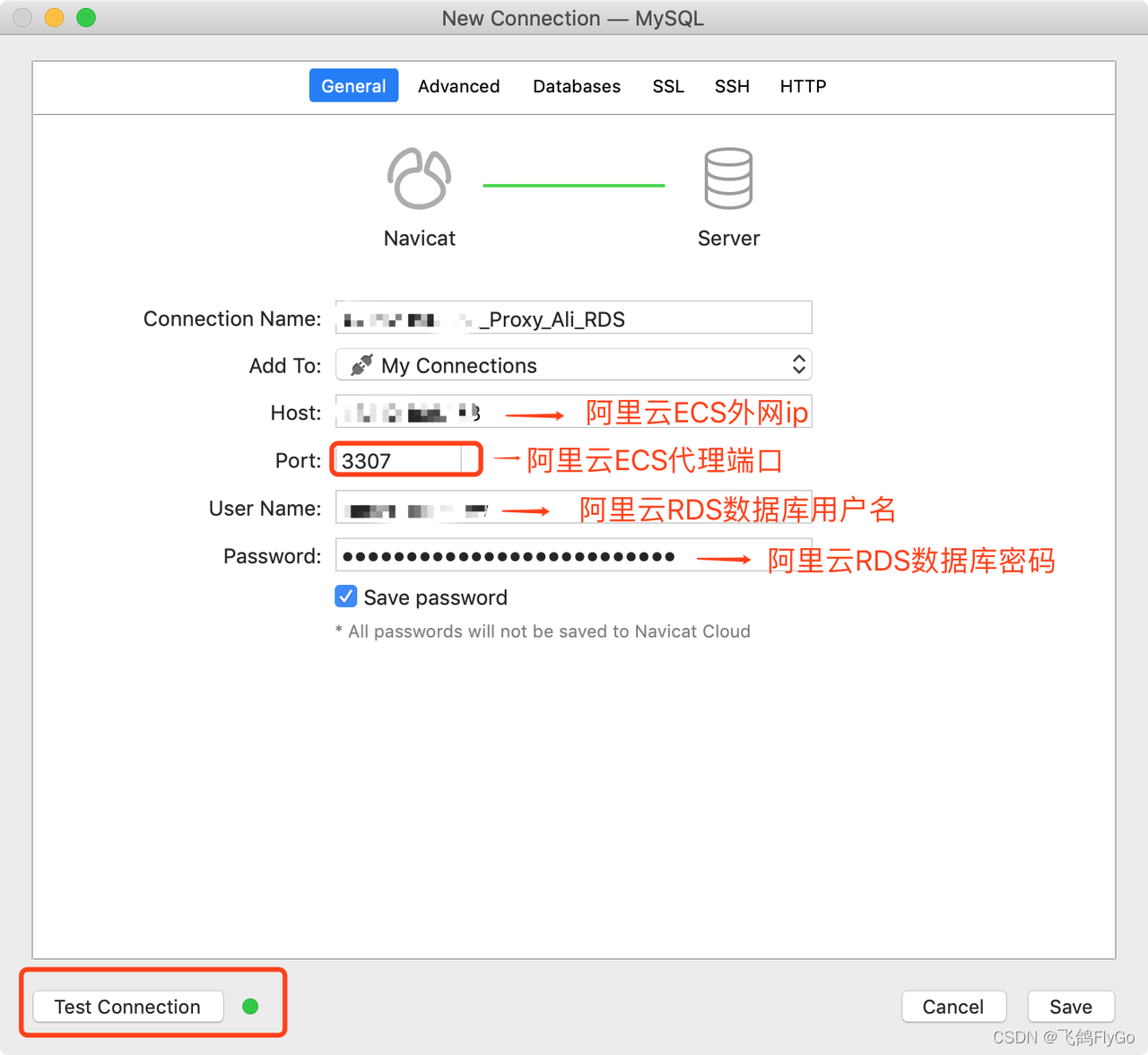Click the green zoom window button
The height and width of the screenshot is (1055, 1148).
[x=86, y=18]
